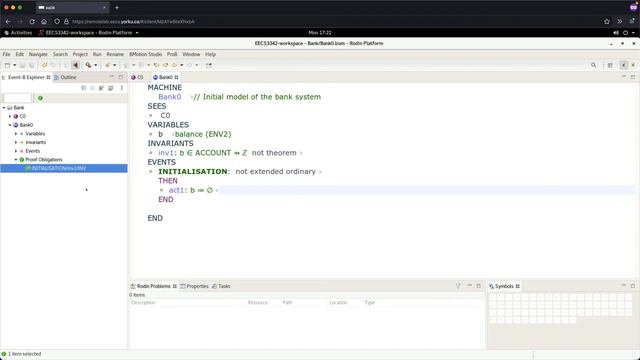The width and height of the screenshot is (640, 360).
Task: Click the Symbols tab
Action: [504, 286]
